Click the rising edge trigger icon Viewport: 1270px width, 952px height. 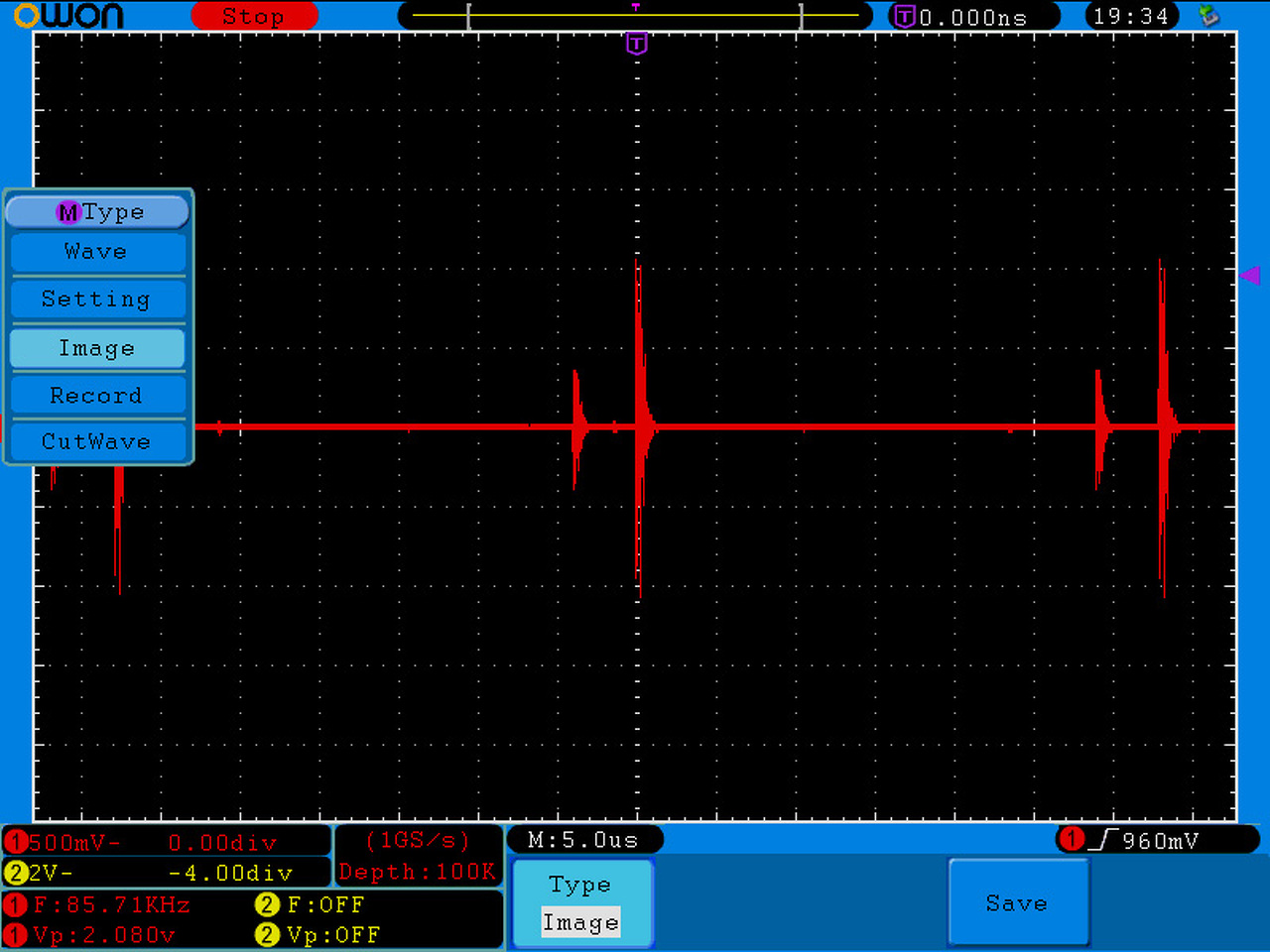[1103, 840]
